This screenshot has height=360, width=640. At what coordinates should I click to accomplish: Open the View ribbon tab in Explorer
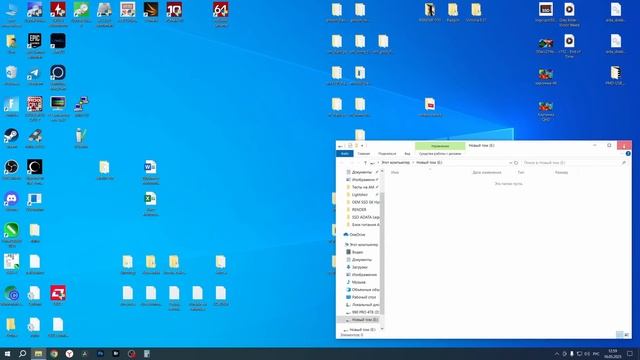click(x=407, y=153)
